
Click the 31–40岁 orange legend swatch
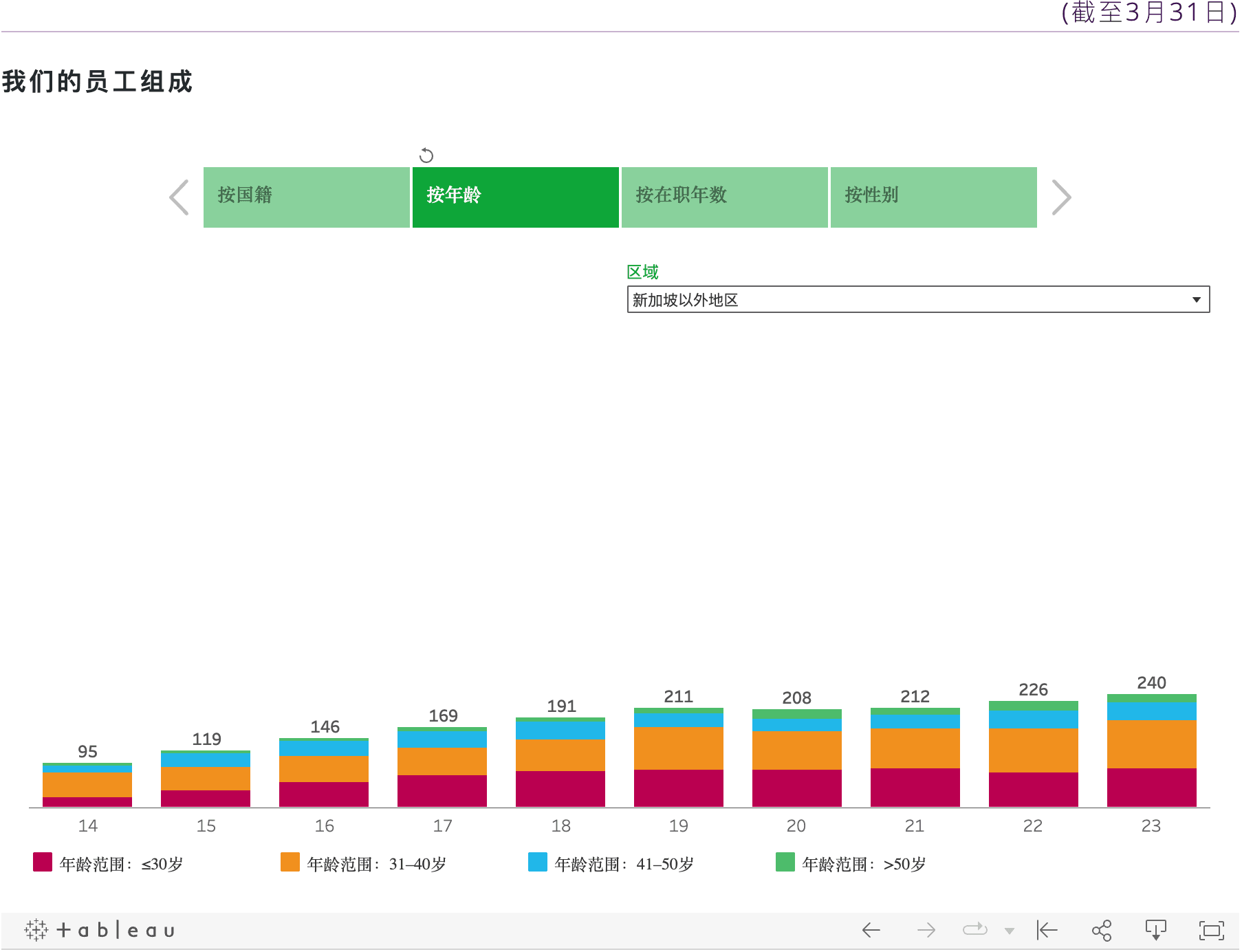click(x=290, y=863)
